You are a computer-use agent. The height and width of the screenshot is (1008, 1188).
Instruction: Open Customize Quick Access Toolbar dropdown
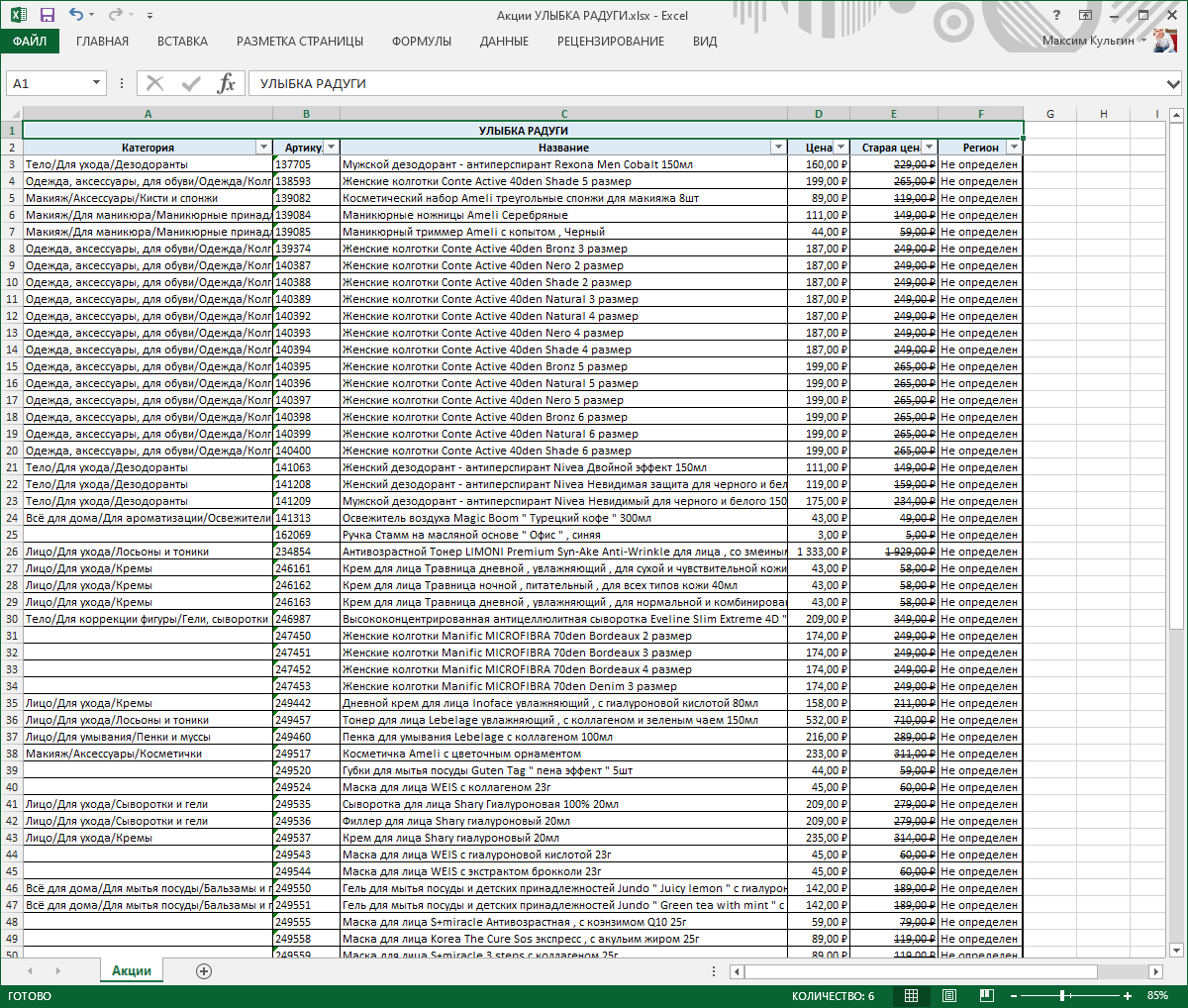pos(149,15)
